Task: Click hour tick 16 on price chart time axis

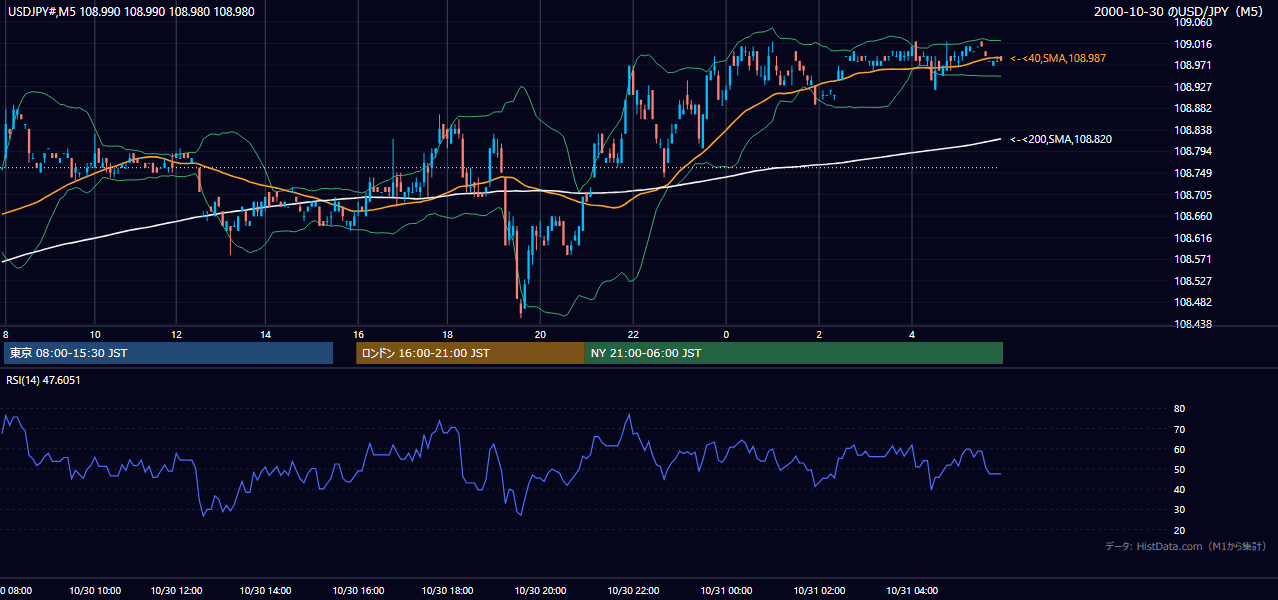Action: [x=357, y=334]
